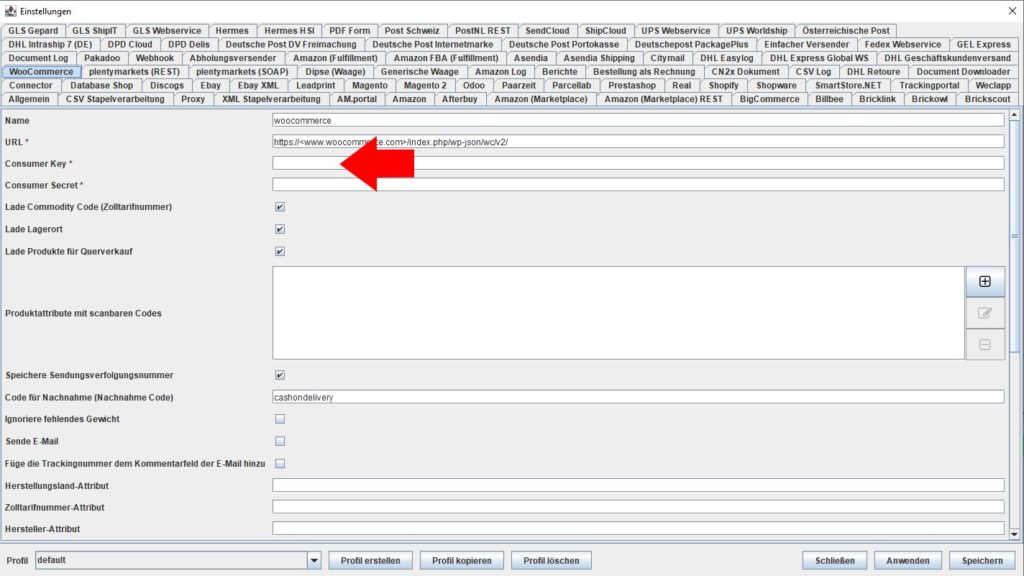
Task: Click the add attribute plus icon
Action: pyautogui.click(x=985, y=281)
